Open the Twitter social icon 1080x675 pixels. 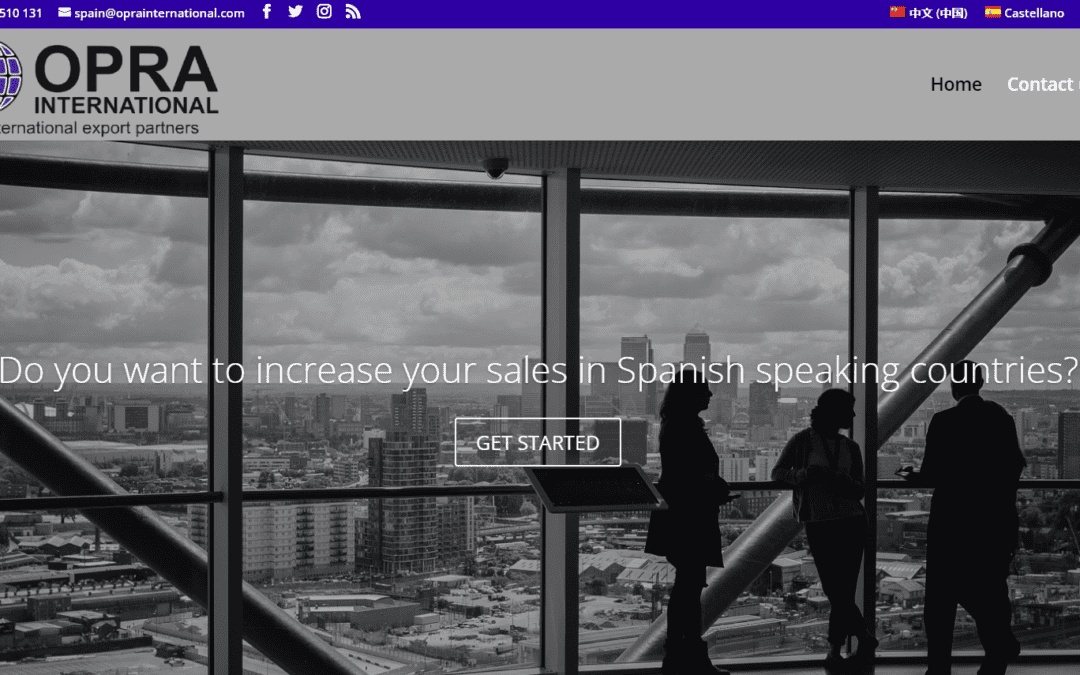(295, 12)
